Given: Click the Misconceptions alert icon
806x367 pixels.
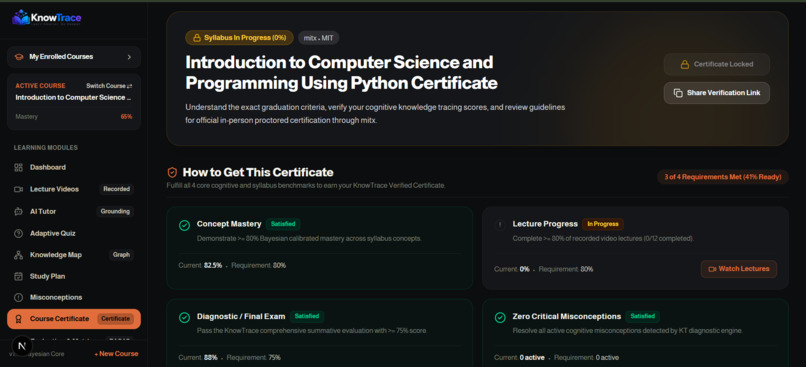Looking at the screenshot, I should point(19,298).
